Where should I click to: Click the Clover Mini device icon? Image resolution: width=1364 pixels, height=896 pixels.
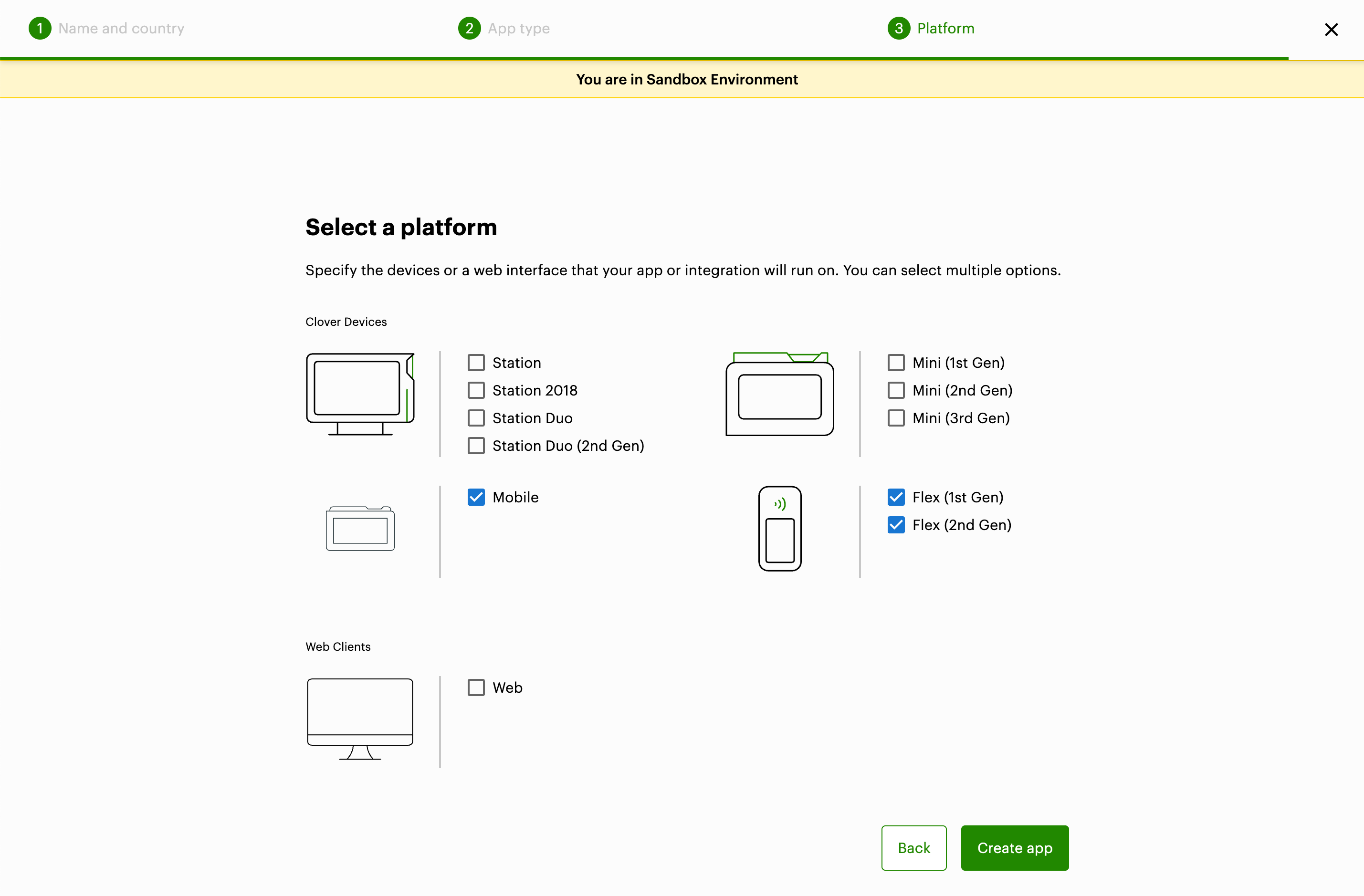[779, 394]
